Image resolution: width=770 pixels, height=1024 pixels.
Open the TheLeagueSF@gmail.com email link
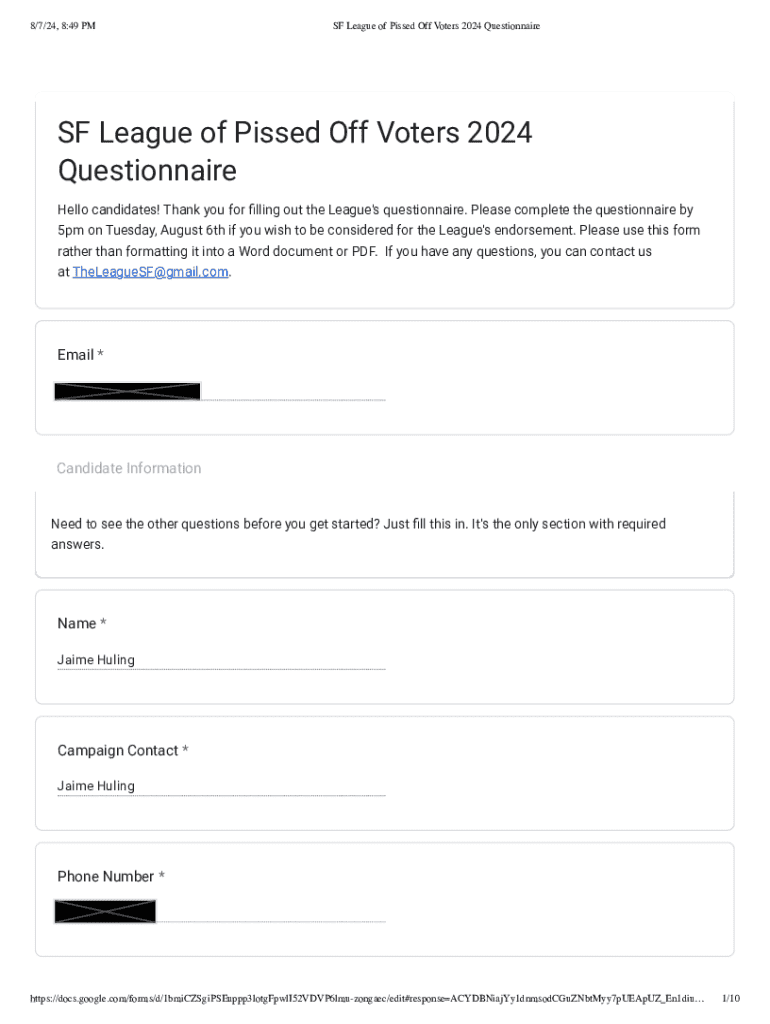(150, 272)
